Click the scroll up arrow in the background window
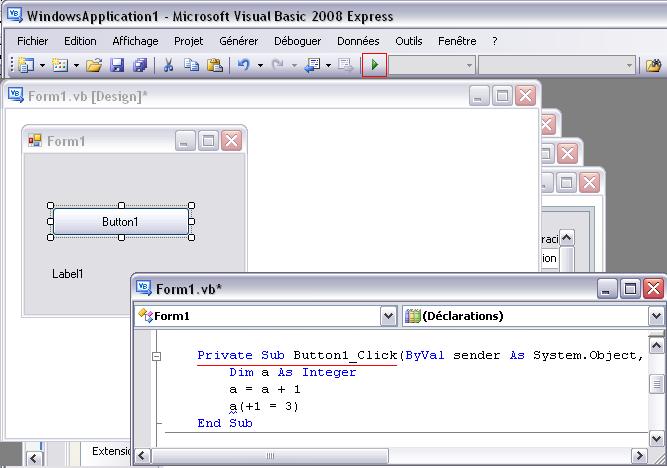The height and width of the screenshot is (468, 667). point(567,238)
